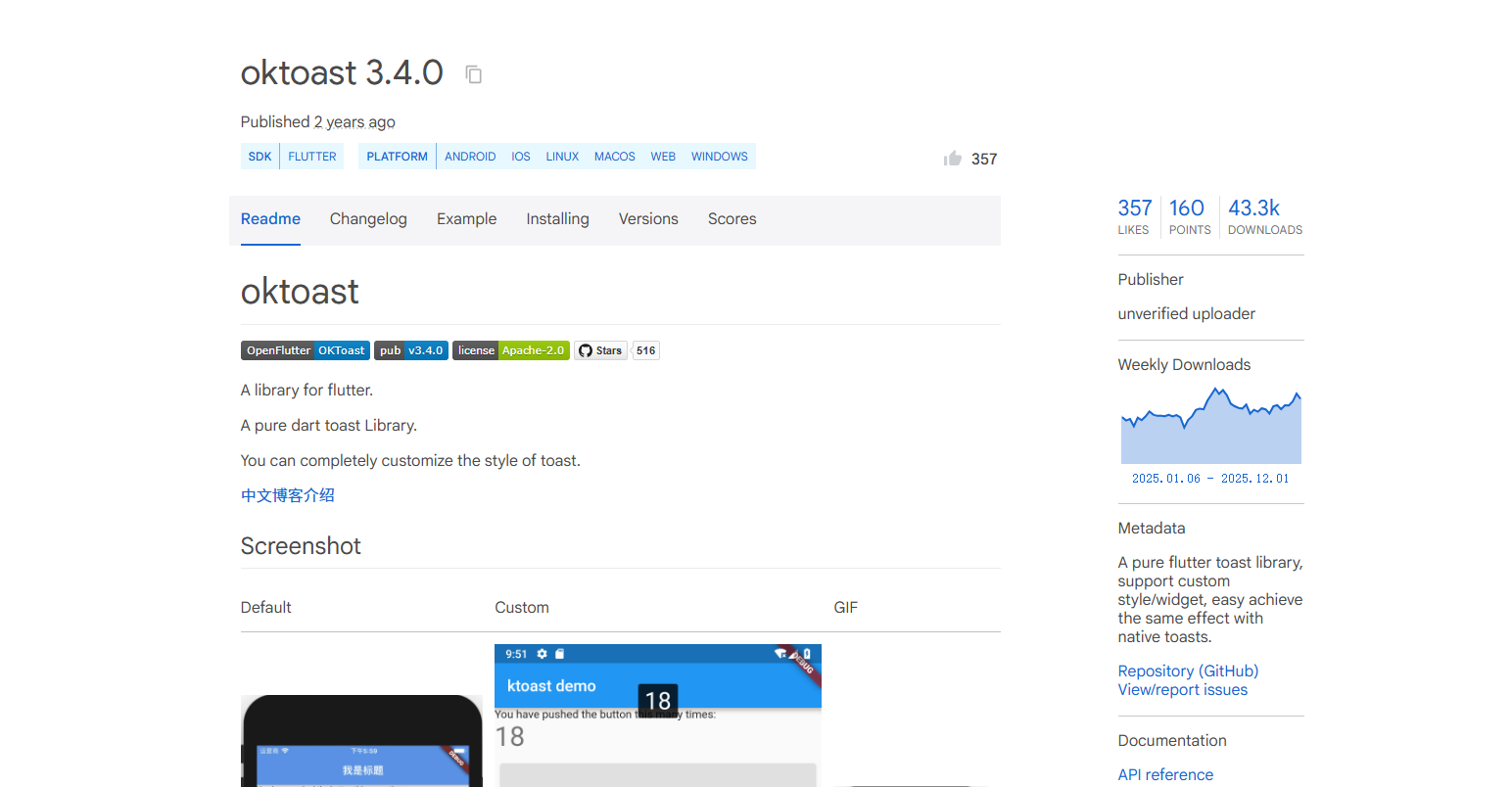1512x787 pixels.
Task: Switch to the Changelog tab
Action: point(368,219)
